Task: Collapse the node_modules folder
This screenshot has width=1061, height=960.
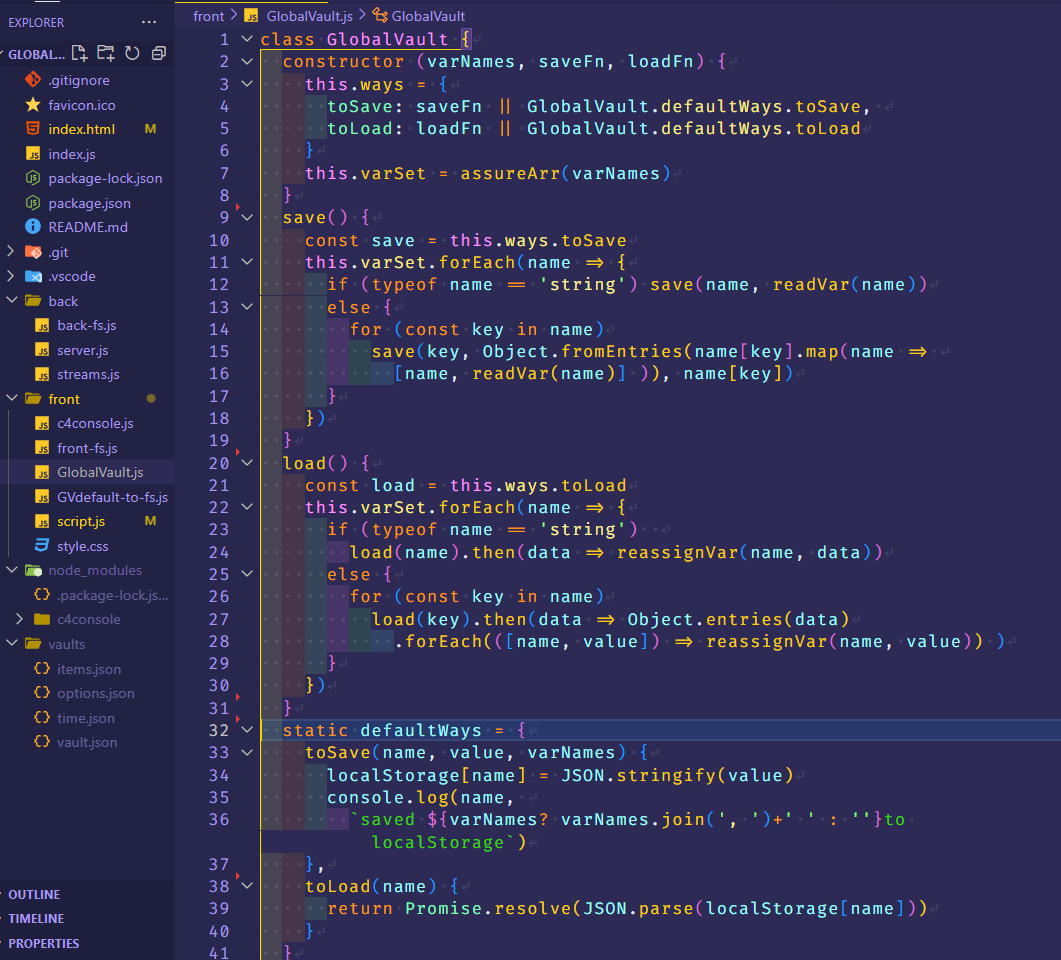Action: click(11, 570)
